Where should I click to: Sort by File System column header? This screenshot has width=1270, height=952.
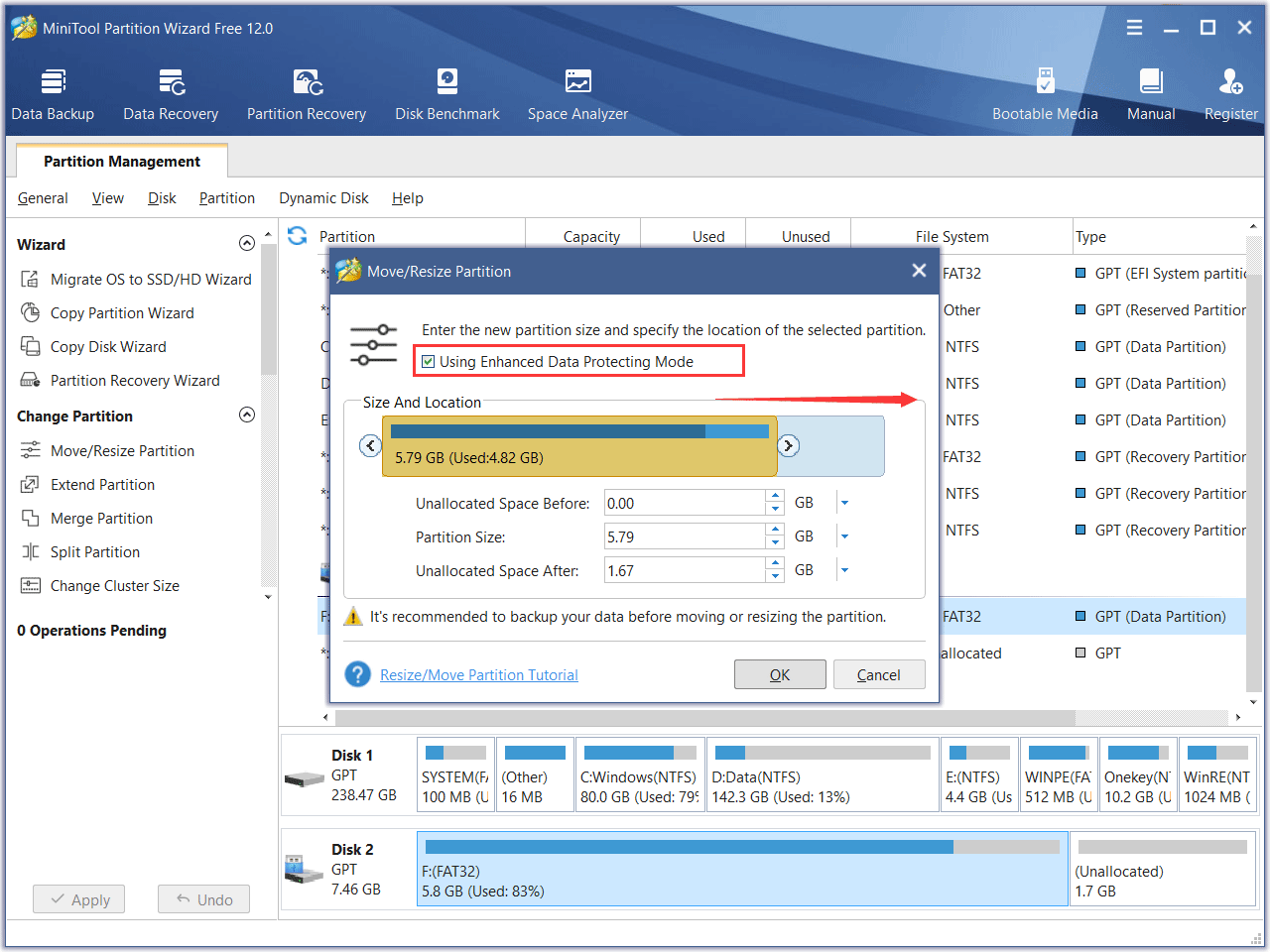coord(961,237)
